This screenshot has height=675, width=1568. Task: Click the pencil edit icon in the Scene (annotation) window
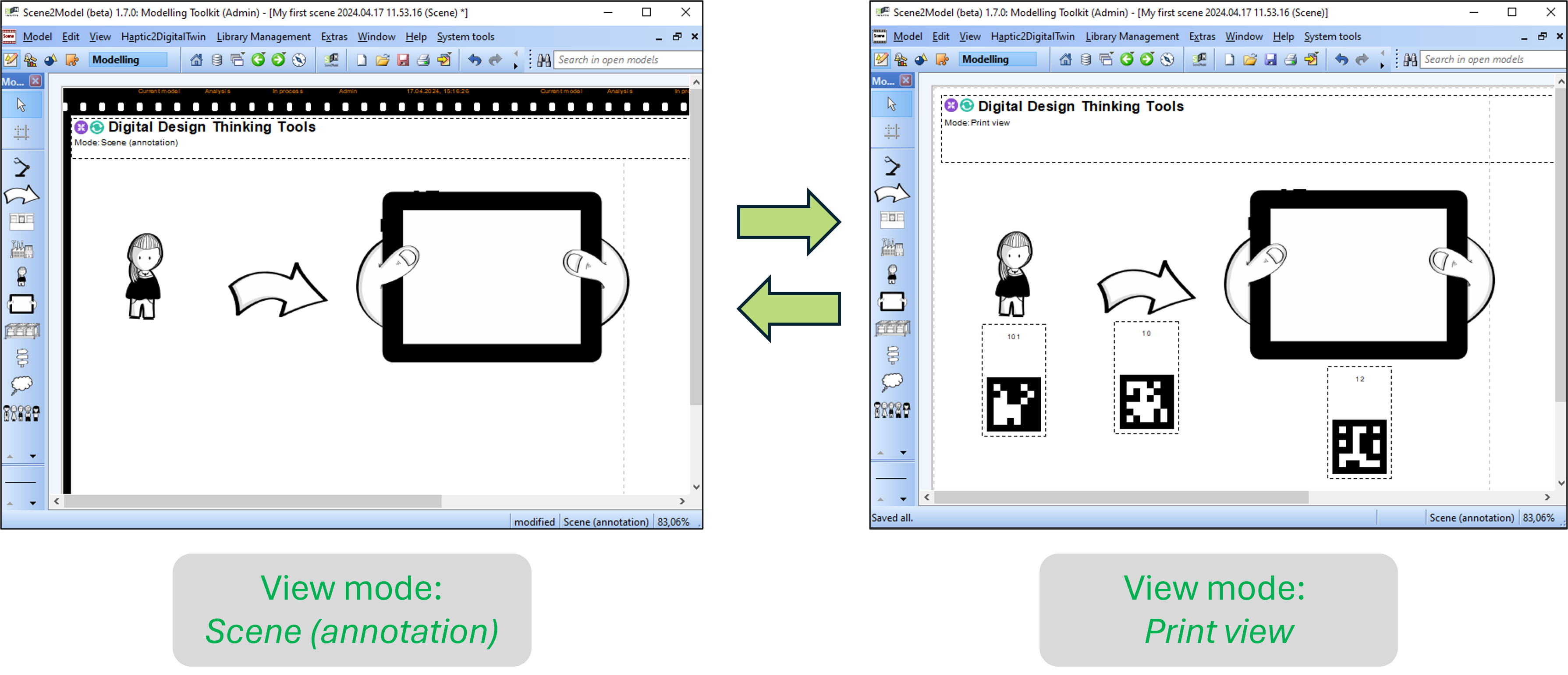(11, 60)
